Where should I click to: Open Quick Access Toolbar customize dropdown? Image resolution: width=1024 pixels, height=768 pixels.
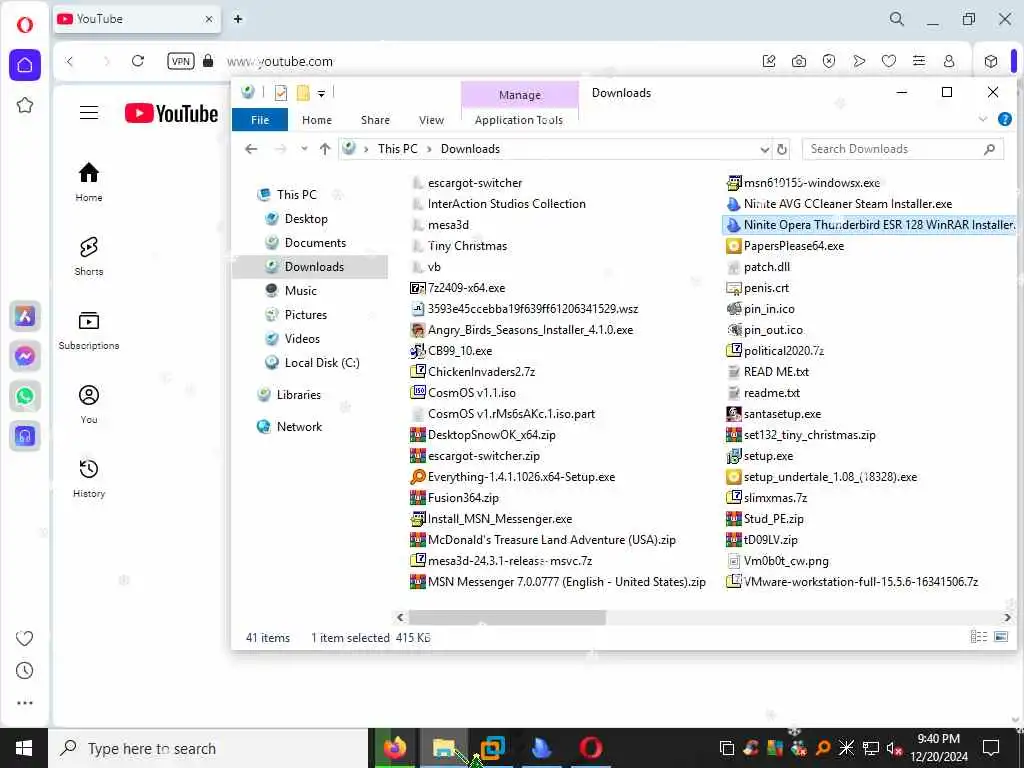click(321, 93)
